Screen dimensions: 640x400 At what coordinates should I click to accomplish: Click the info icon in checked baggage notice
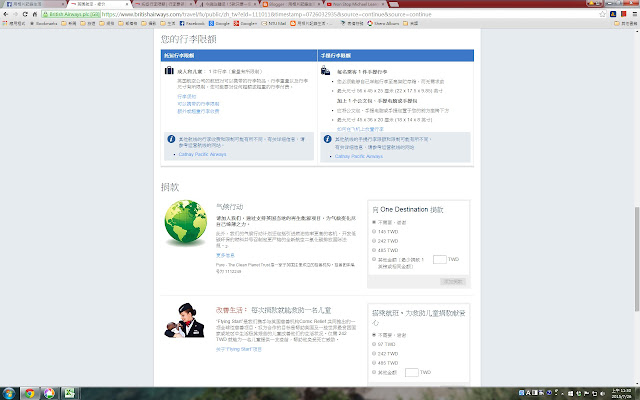pyautogui.click(x=171, y=139)
